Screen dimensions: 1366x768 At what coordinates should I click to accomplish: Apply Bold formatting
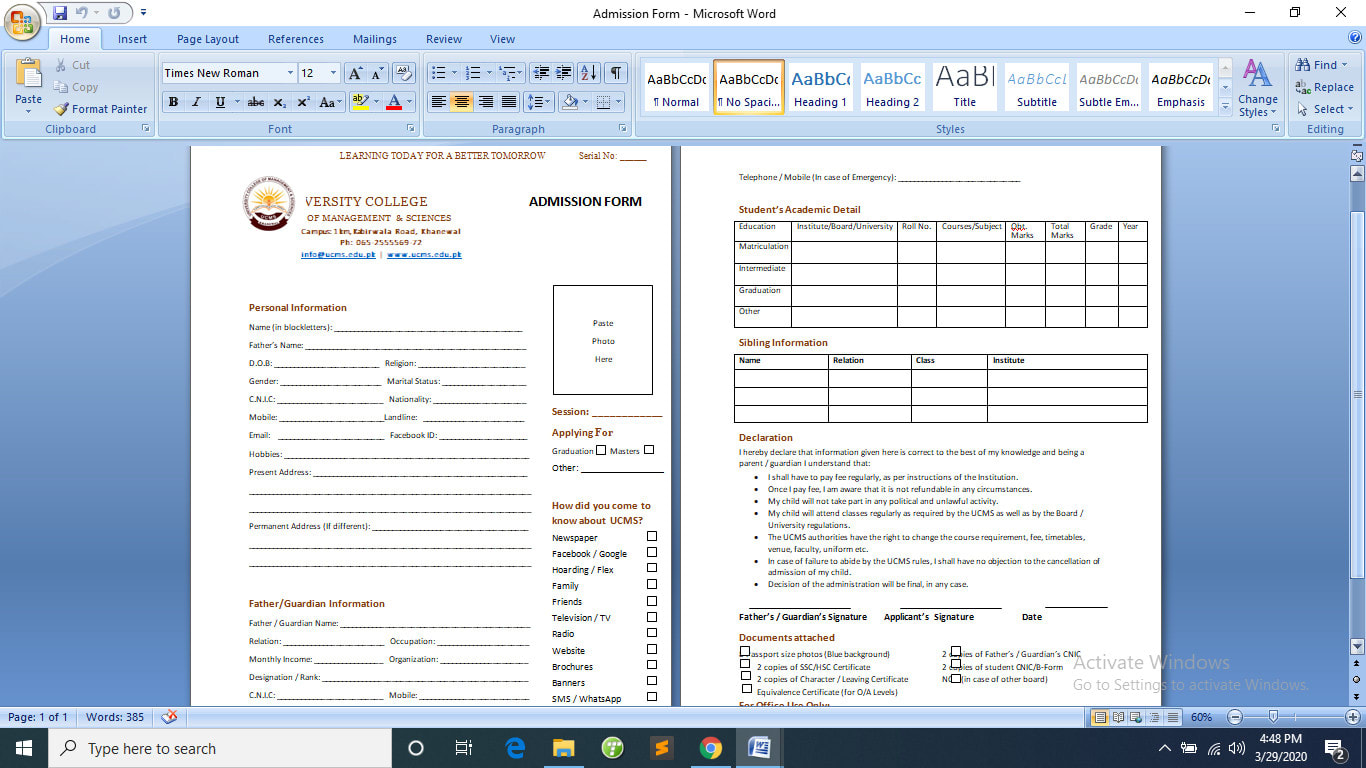pos(173,102)
